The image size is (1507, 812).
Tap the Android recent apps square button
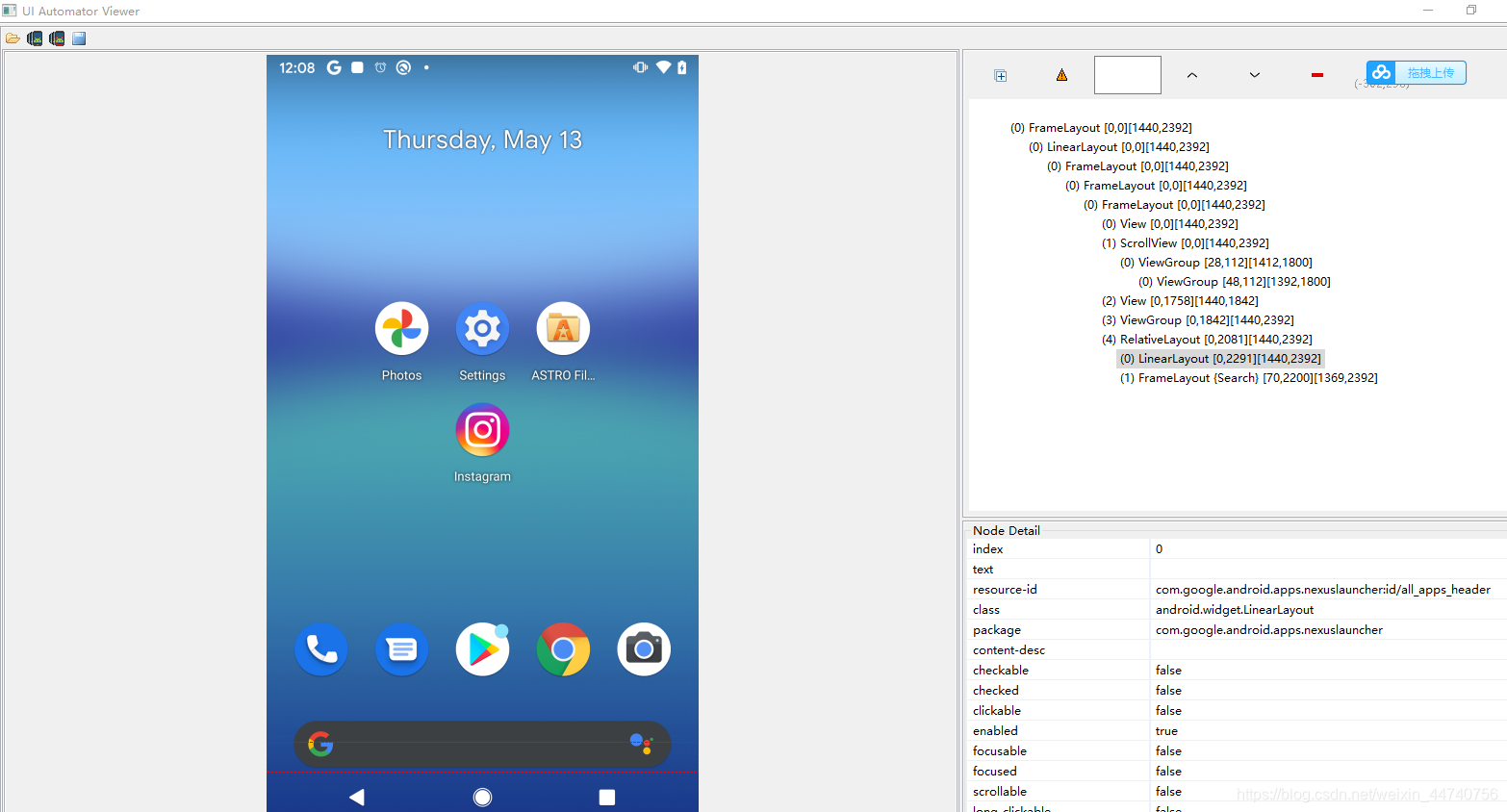click(607, 797)
